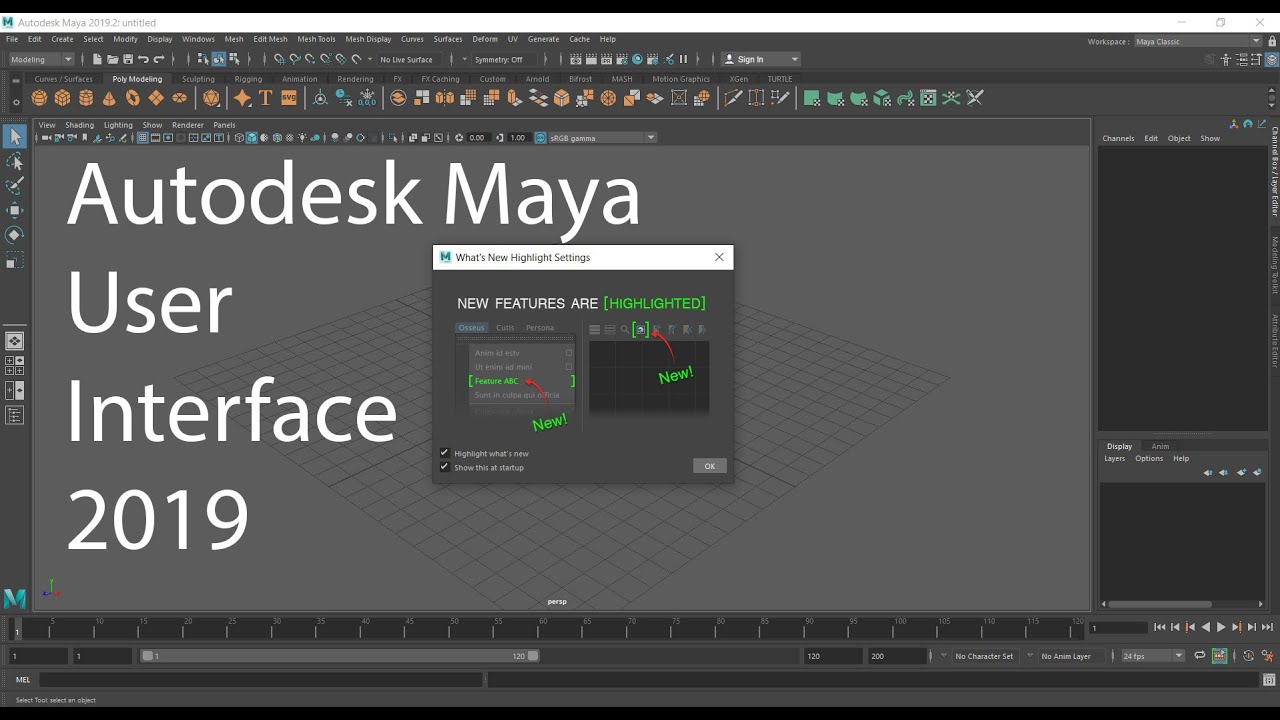Switch to the Anim layer tab
The image size is (1280, 720).
pyautogui.click(x=1160, y=446)
